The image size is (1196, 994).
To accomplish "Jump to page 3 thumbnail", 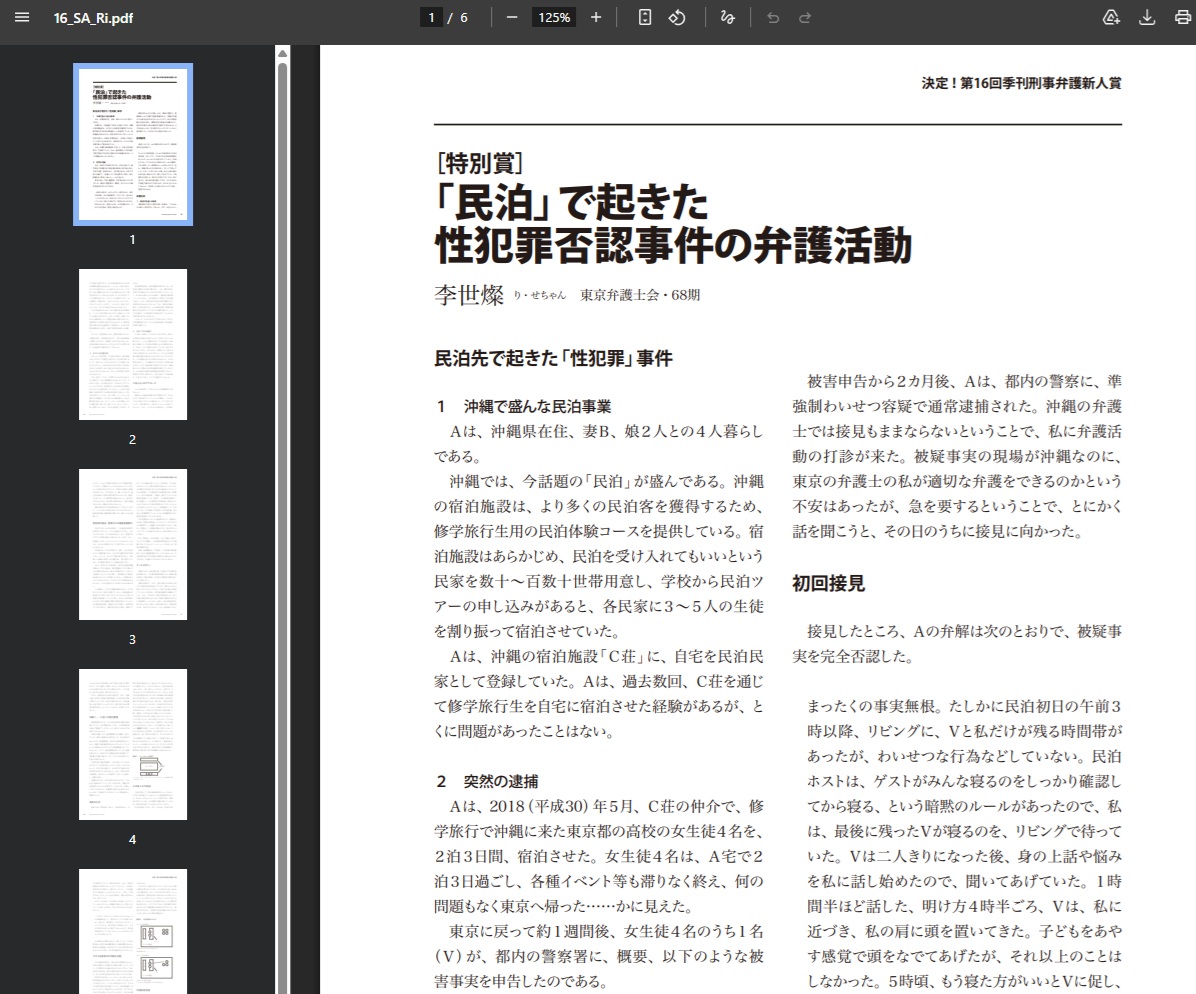I will [133, 544].
